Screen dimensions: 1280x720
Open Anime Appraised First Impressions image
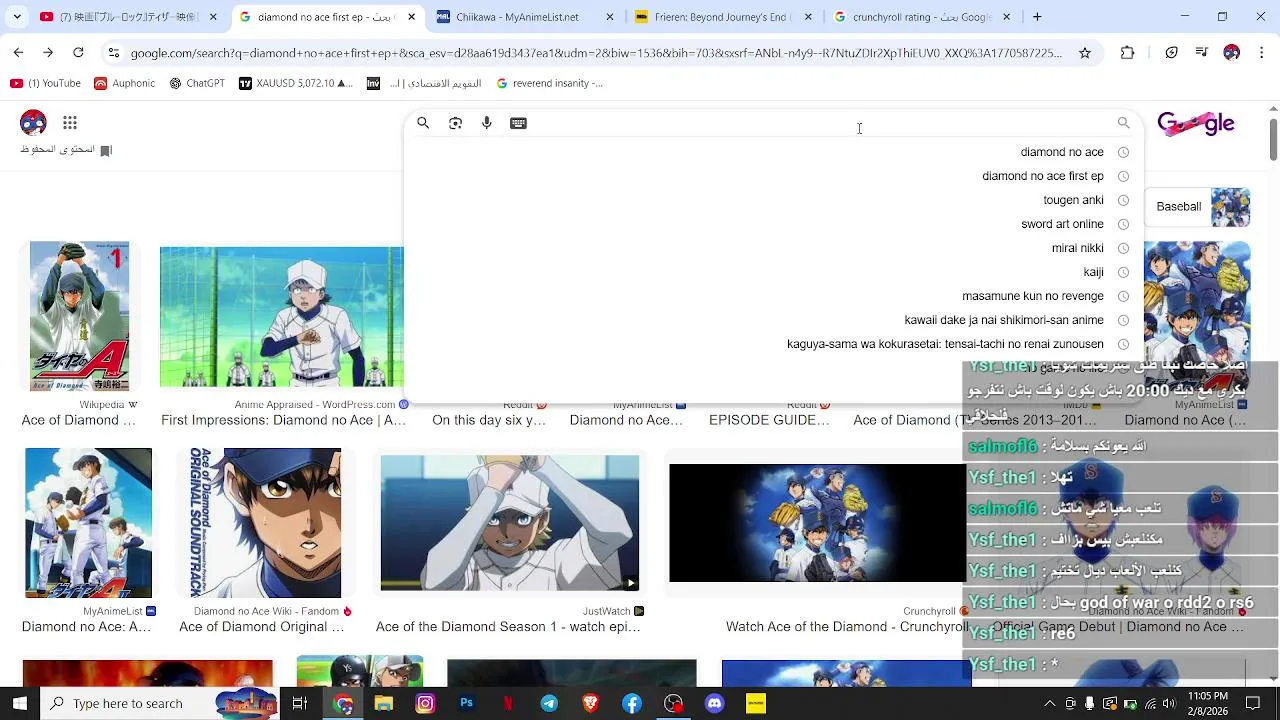[282, 317]
